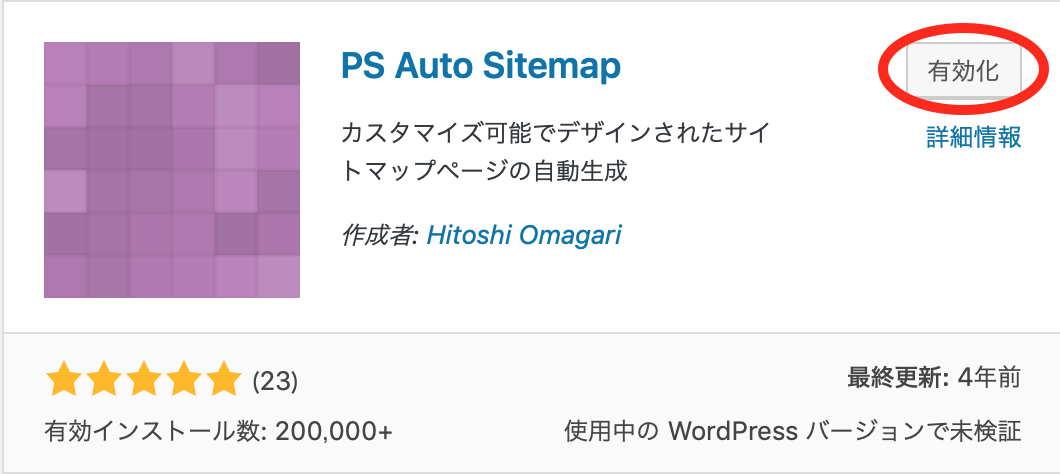Visit author Hitoshi Omagari's link
Viewport: 1060px width, 474px height.
[x=524, y=235]
